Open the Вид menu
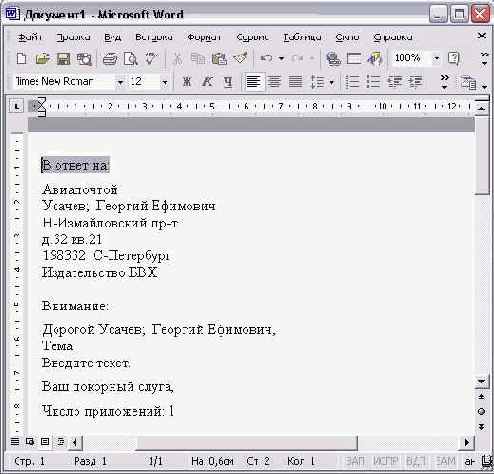Screen dimensions: 494x474 pos(112,37)
